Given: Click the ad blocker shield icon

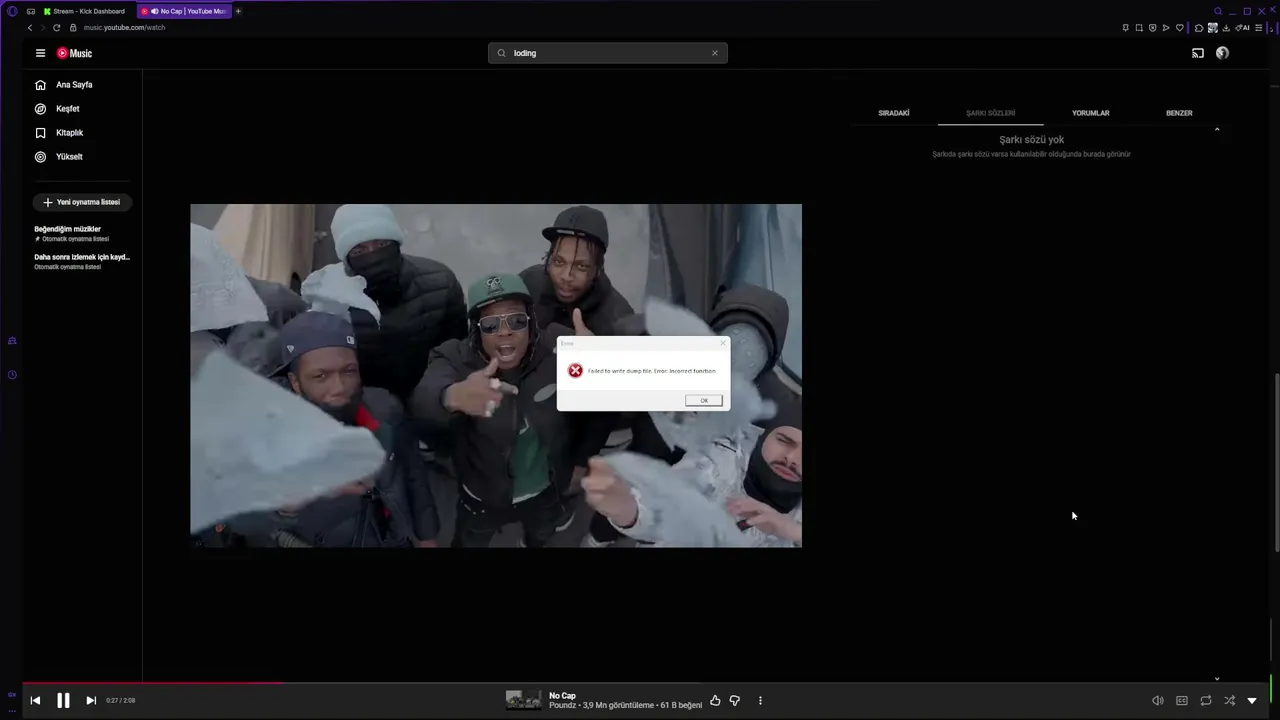Looking at the screenshot, I should pyautogui.click(x=1153, y=28).
